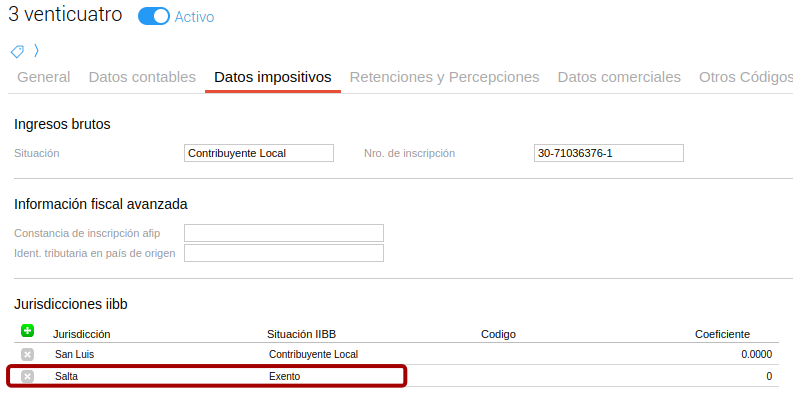Click the Situación IIBB column header

[301, 334]
